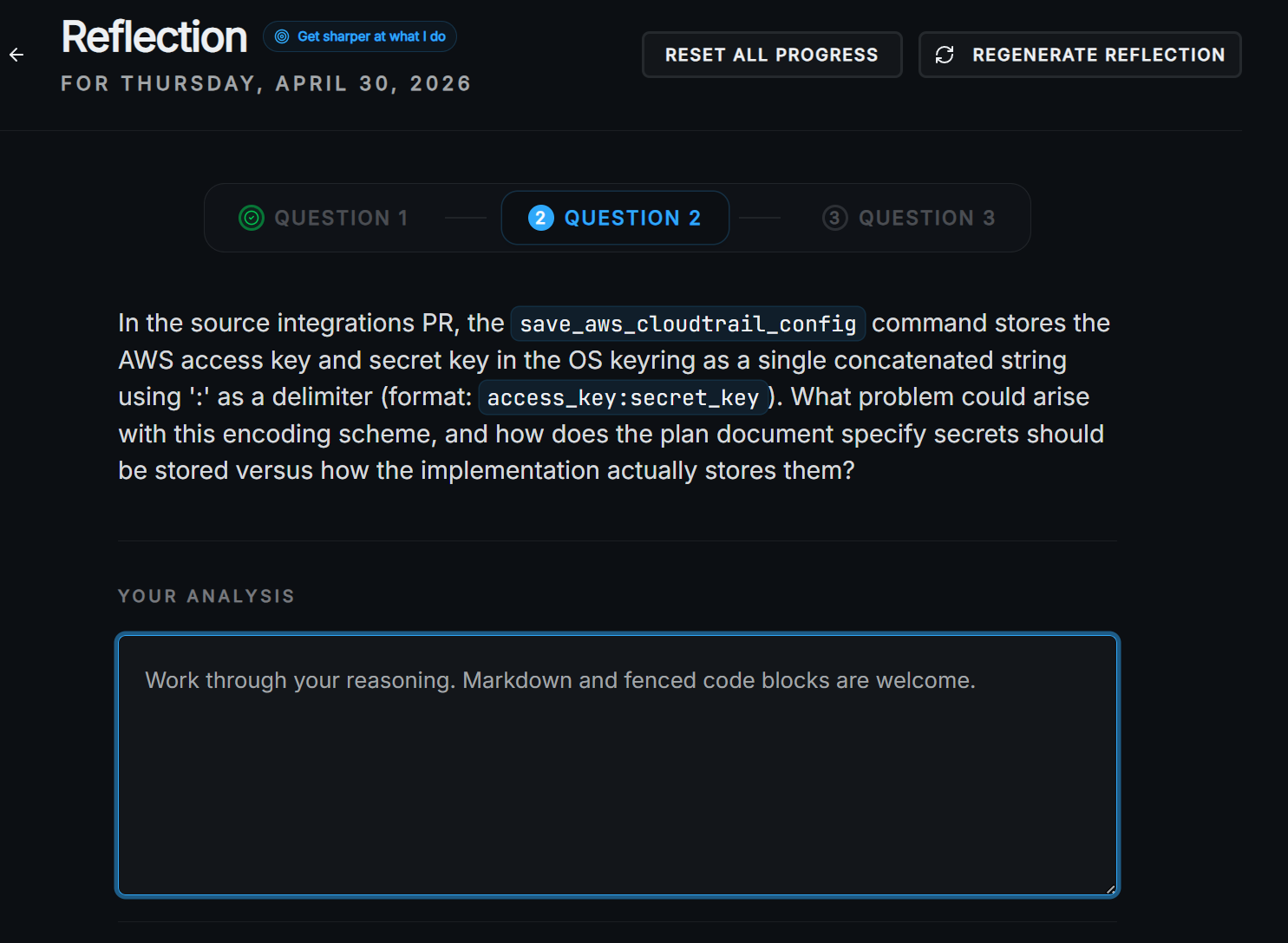Click the target icon in the tagline badge

tap(282, 36)
